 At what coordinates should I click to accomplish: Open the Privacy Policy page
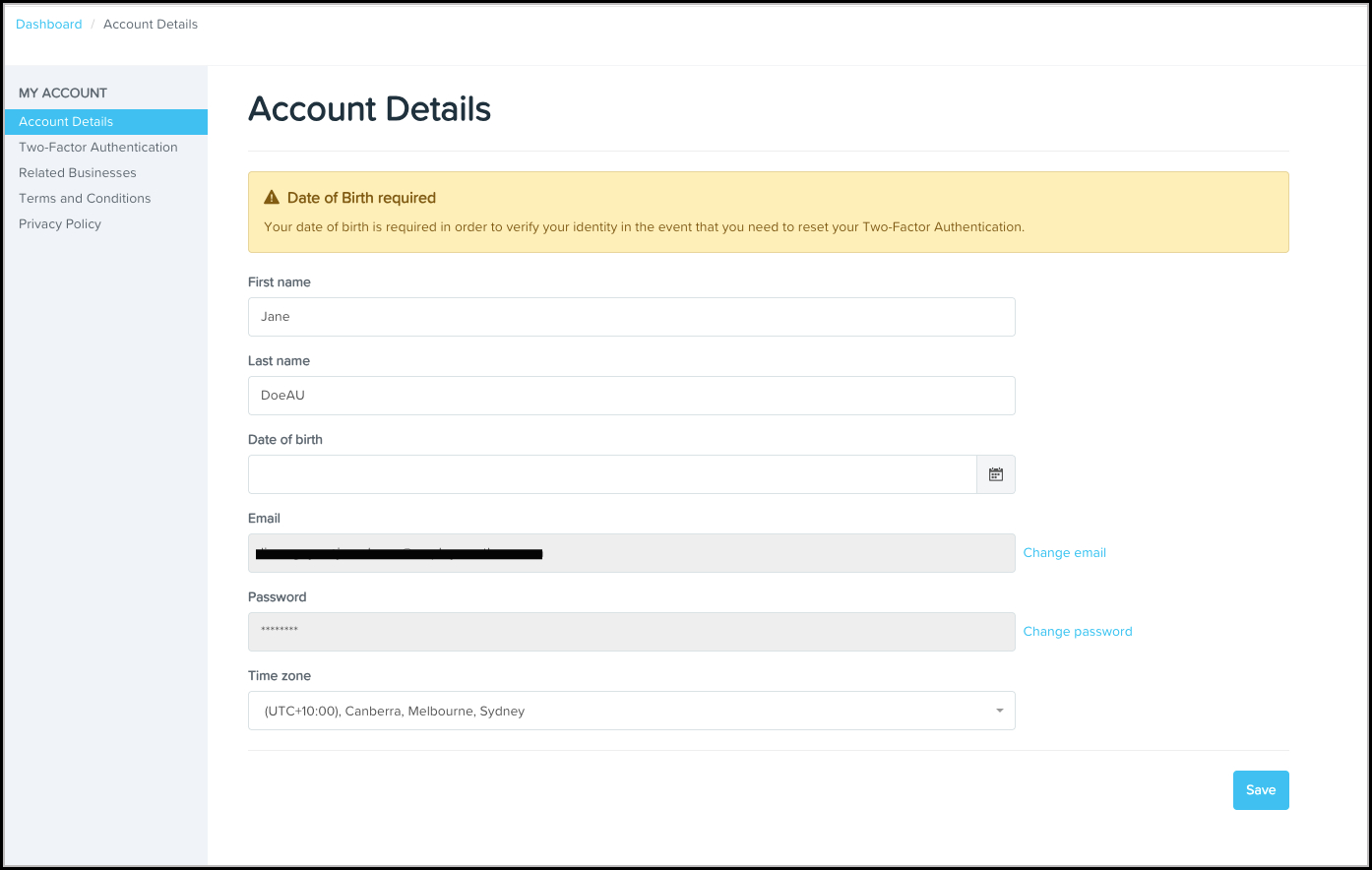(x=59, y=223)
